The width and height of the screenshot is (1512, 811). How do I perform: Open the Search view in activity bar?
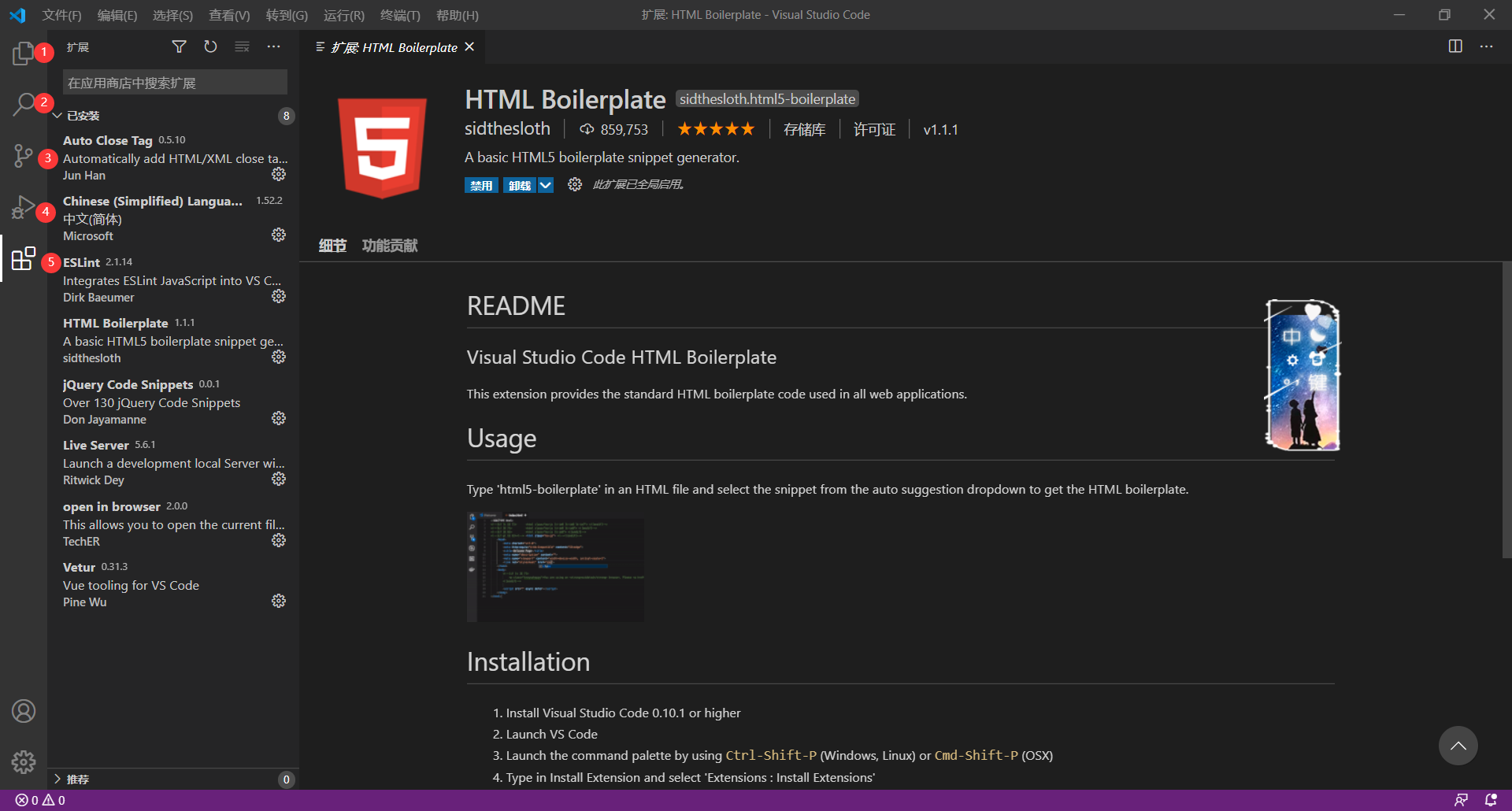[24, 104]
